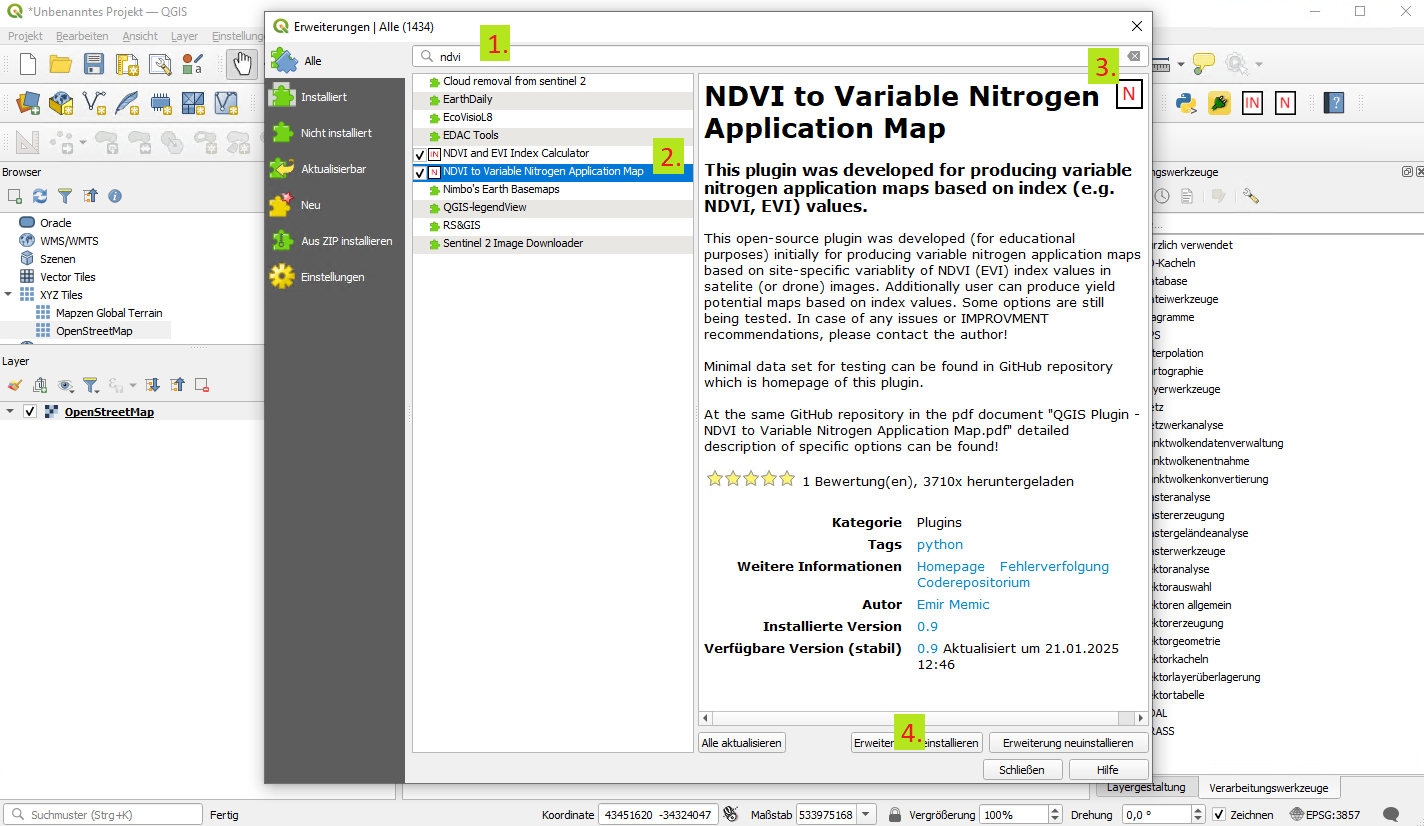
Task: Open the Data Source Manager icon
Action: pyautogui.click(x=28, y=102)
